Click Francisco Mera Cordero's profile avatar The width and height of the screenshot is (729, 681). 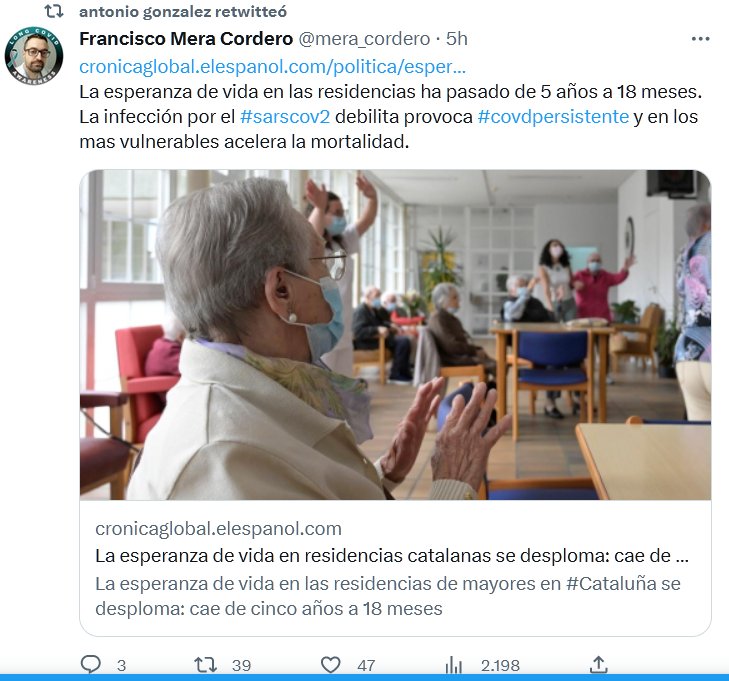34,55
